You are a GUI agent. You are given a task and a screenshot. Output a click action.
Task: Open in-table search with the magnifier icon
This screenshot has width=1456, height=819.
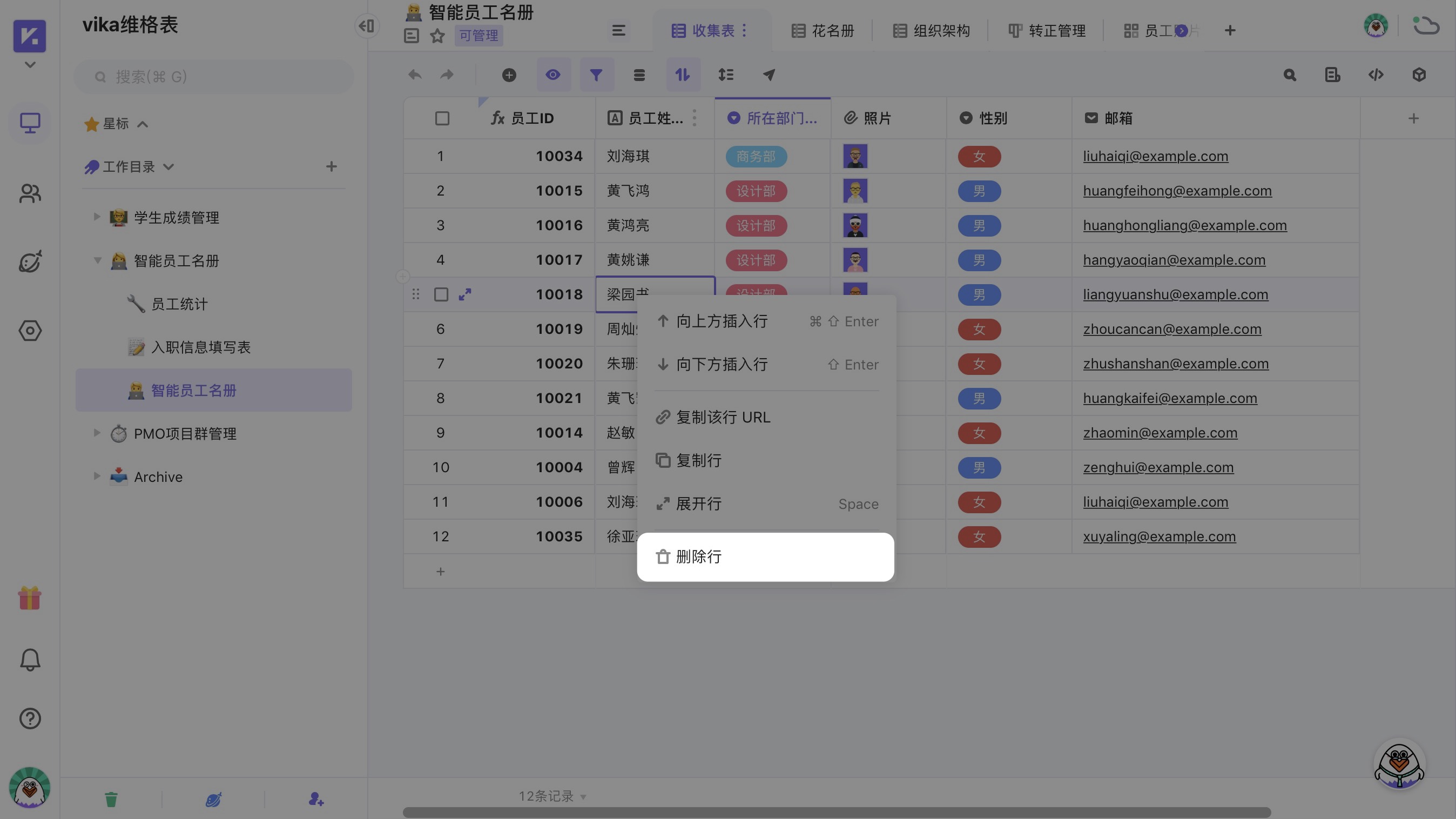point(1289,74)
